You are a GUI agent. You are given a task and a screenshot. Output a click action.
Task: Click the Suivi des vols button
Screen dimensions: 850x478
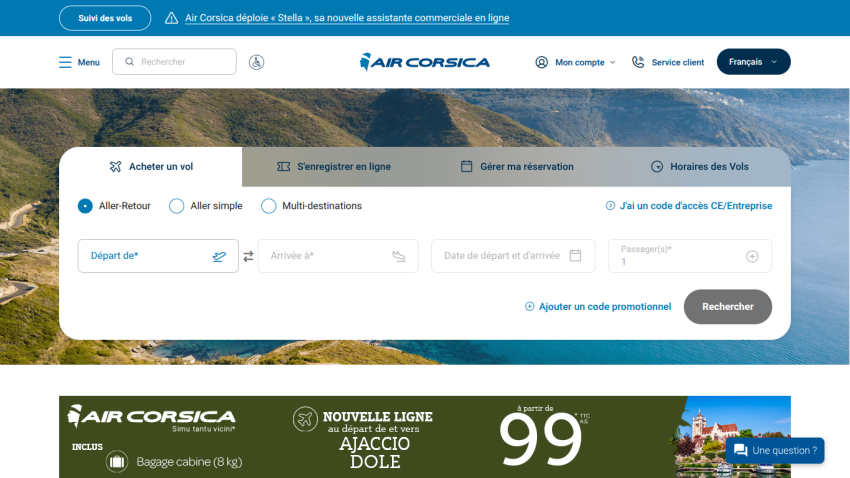[105, 18]
